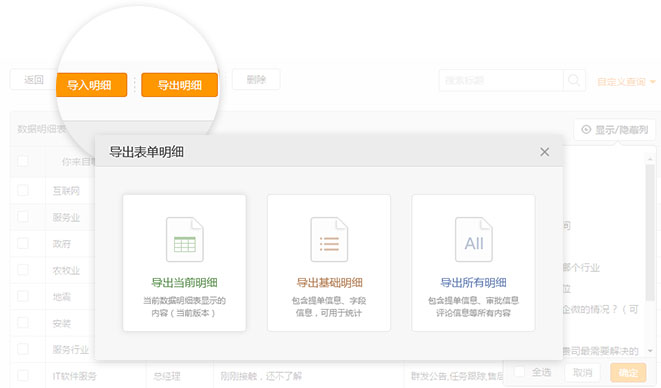Click the orange list document icon
Image resolution: width=661 pixels, height=388 pixels.
coord(329,240)
